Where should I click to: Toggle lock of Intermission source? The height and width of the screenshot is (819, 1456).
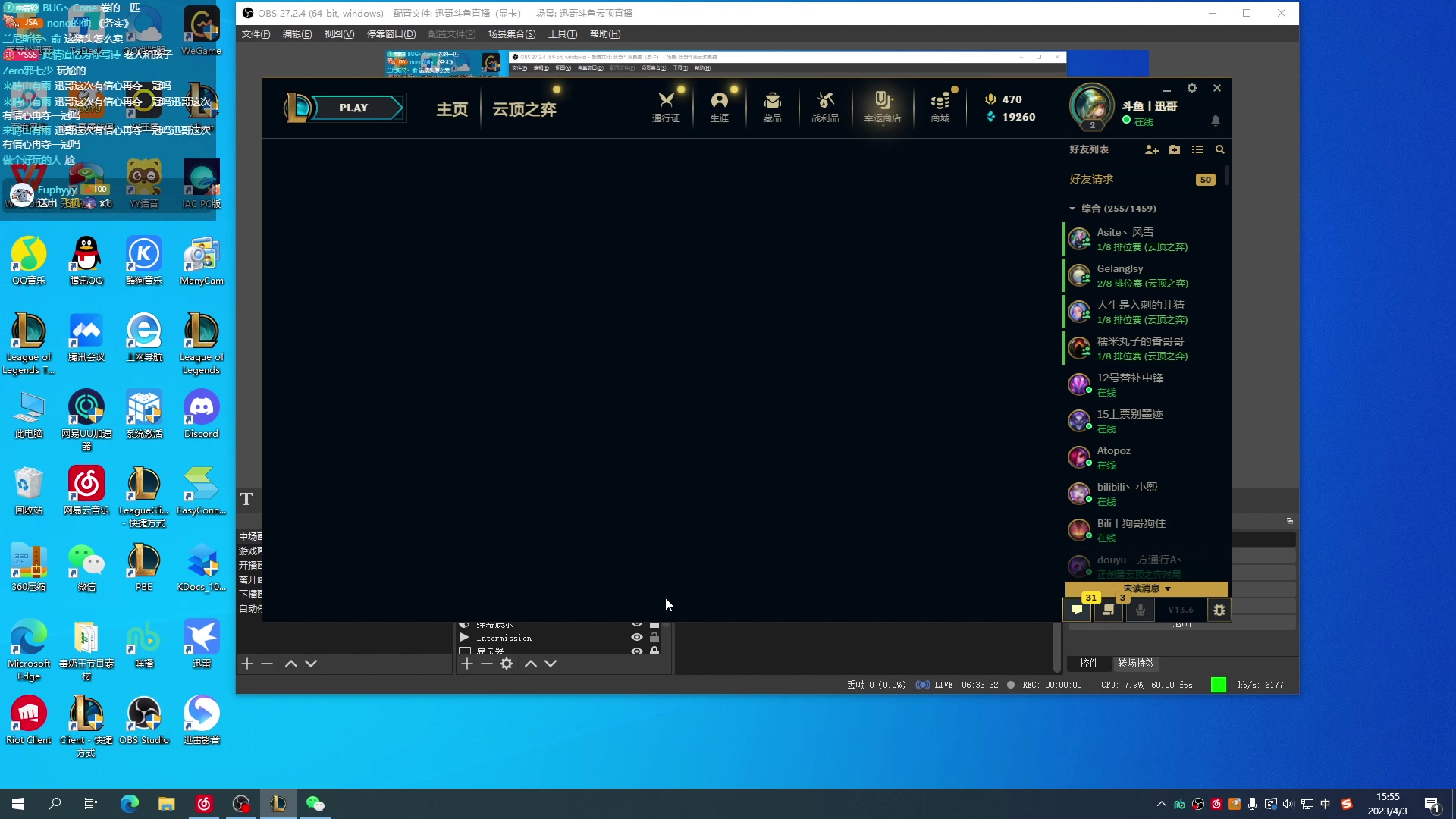point(654,638)
